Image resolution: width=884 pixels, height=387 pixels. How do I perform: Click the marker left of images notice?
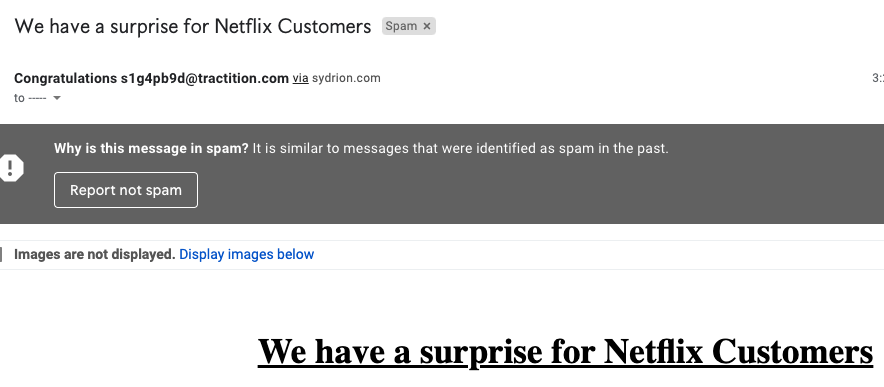tap(1, 254)
